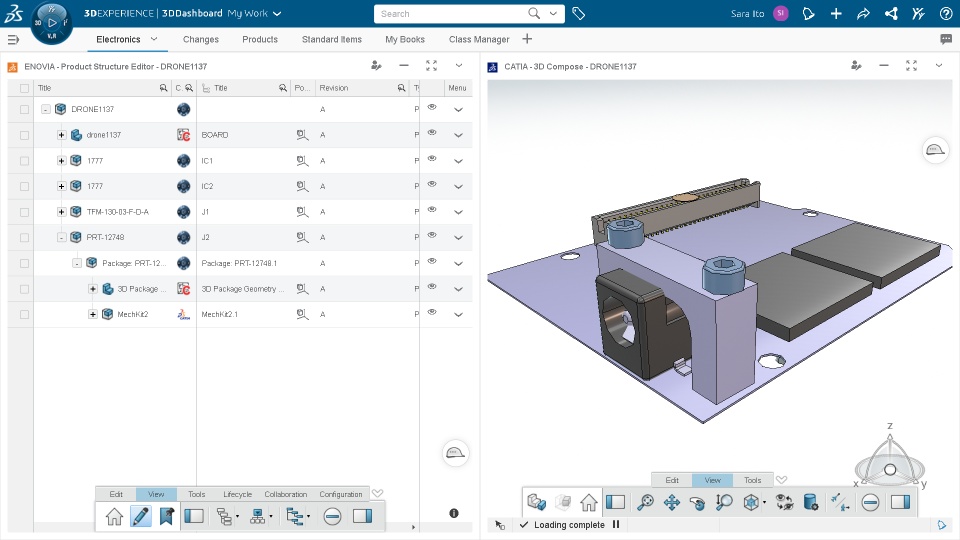Image resolution: width=960 pixels, height=540 pixels.
Task: Toggle visibility eye for BOARD row
Action: 432,132
